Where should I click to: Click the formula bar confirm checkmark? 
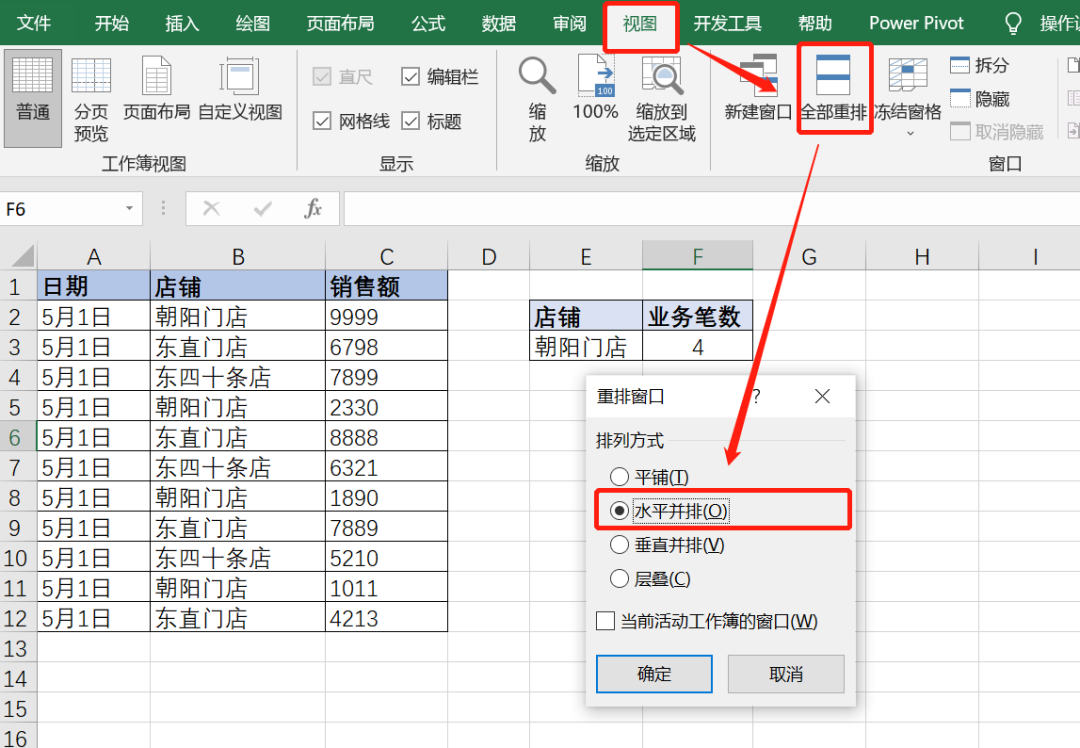coord(262,208)
